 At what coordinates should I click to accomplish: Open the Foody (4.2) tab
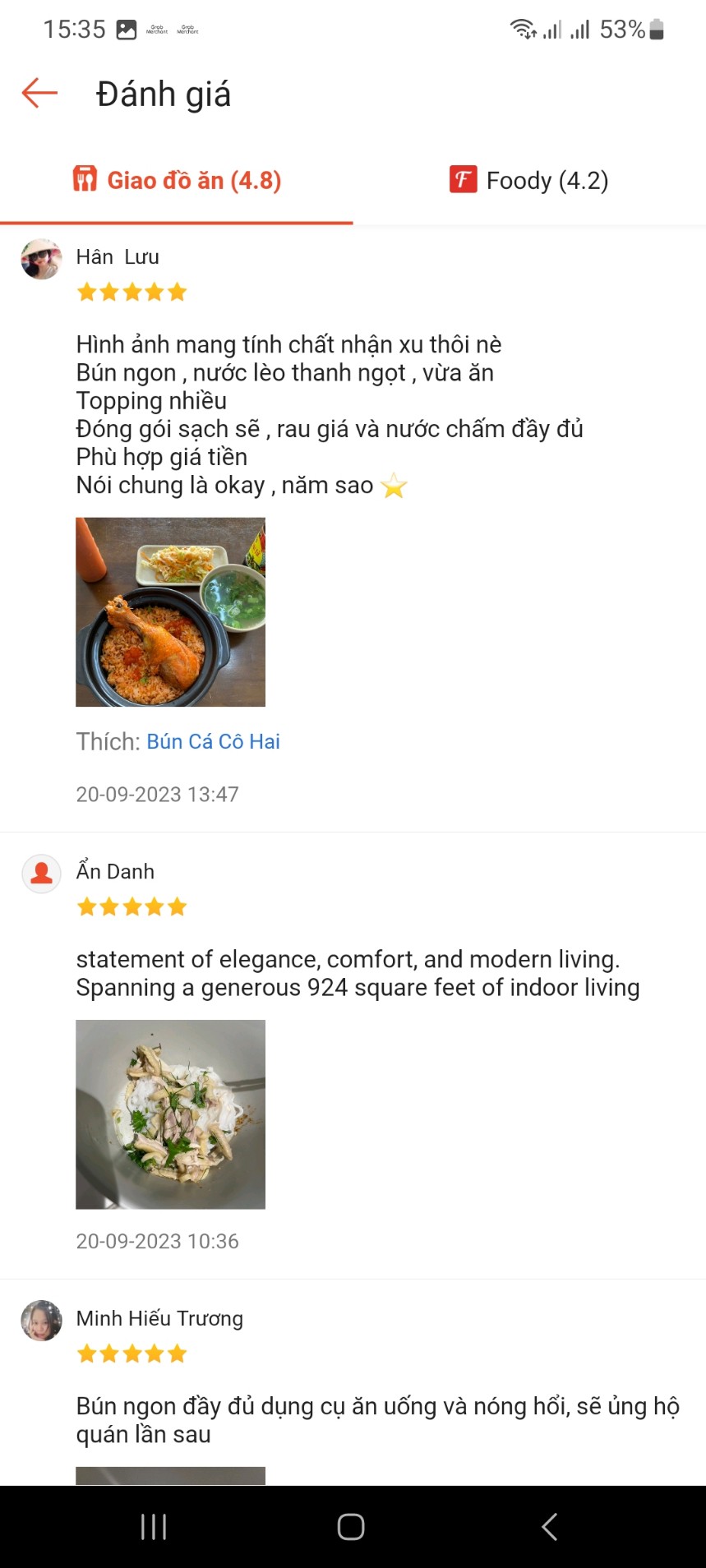[529, 180]
